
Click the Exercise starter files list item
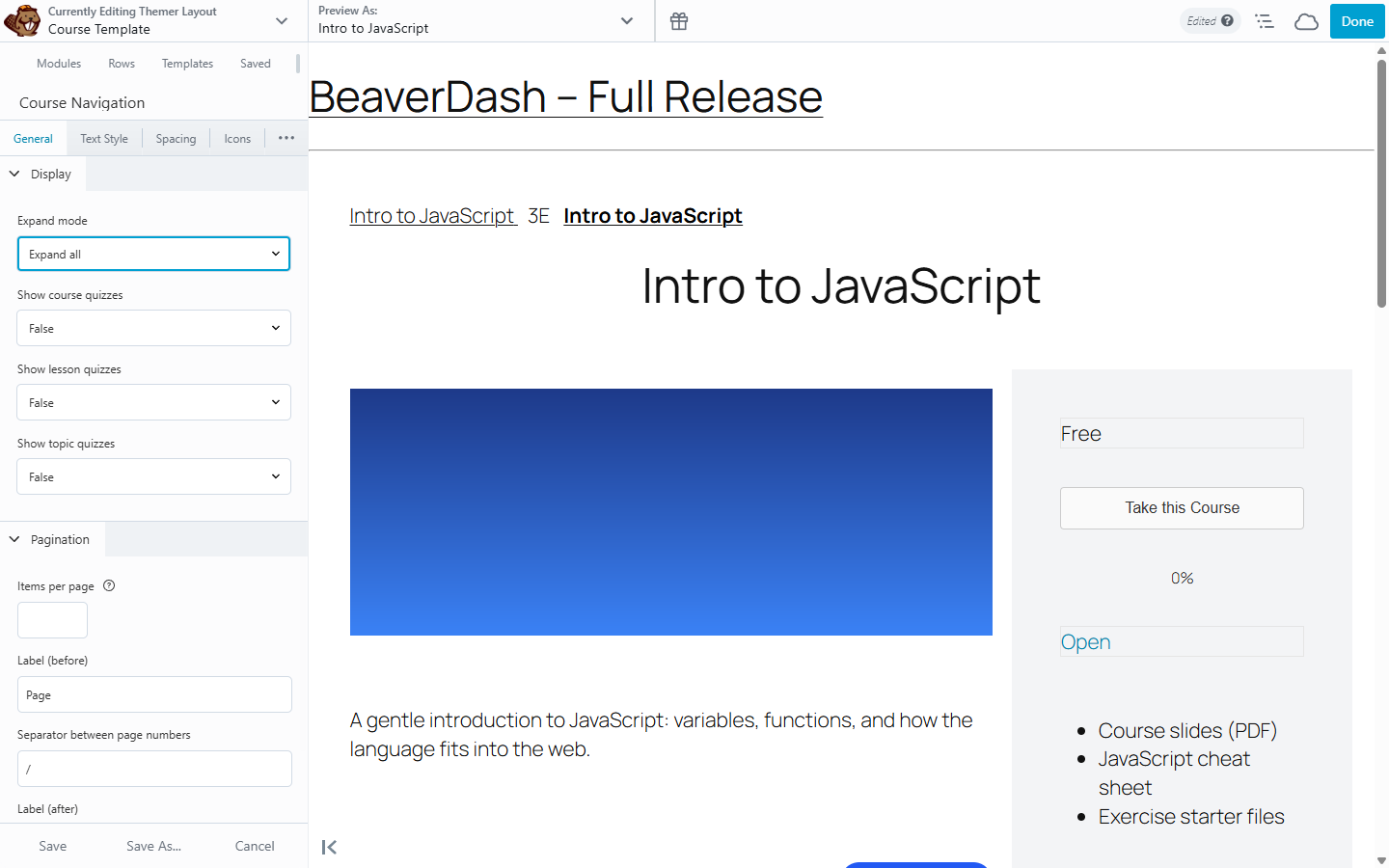(x=1191, y=816)
